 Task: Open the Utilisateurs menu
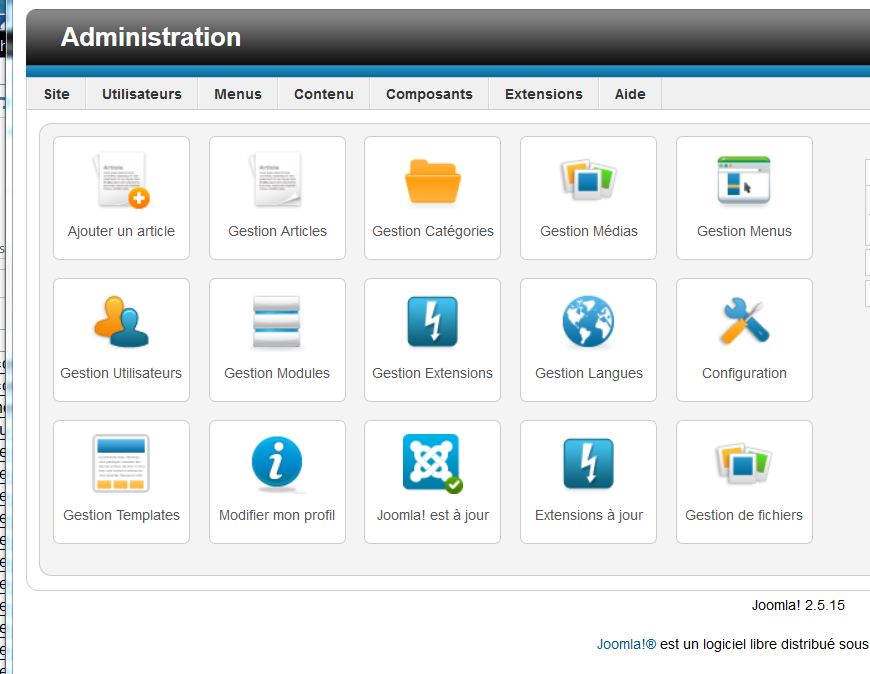tap(142, 94)
